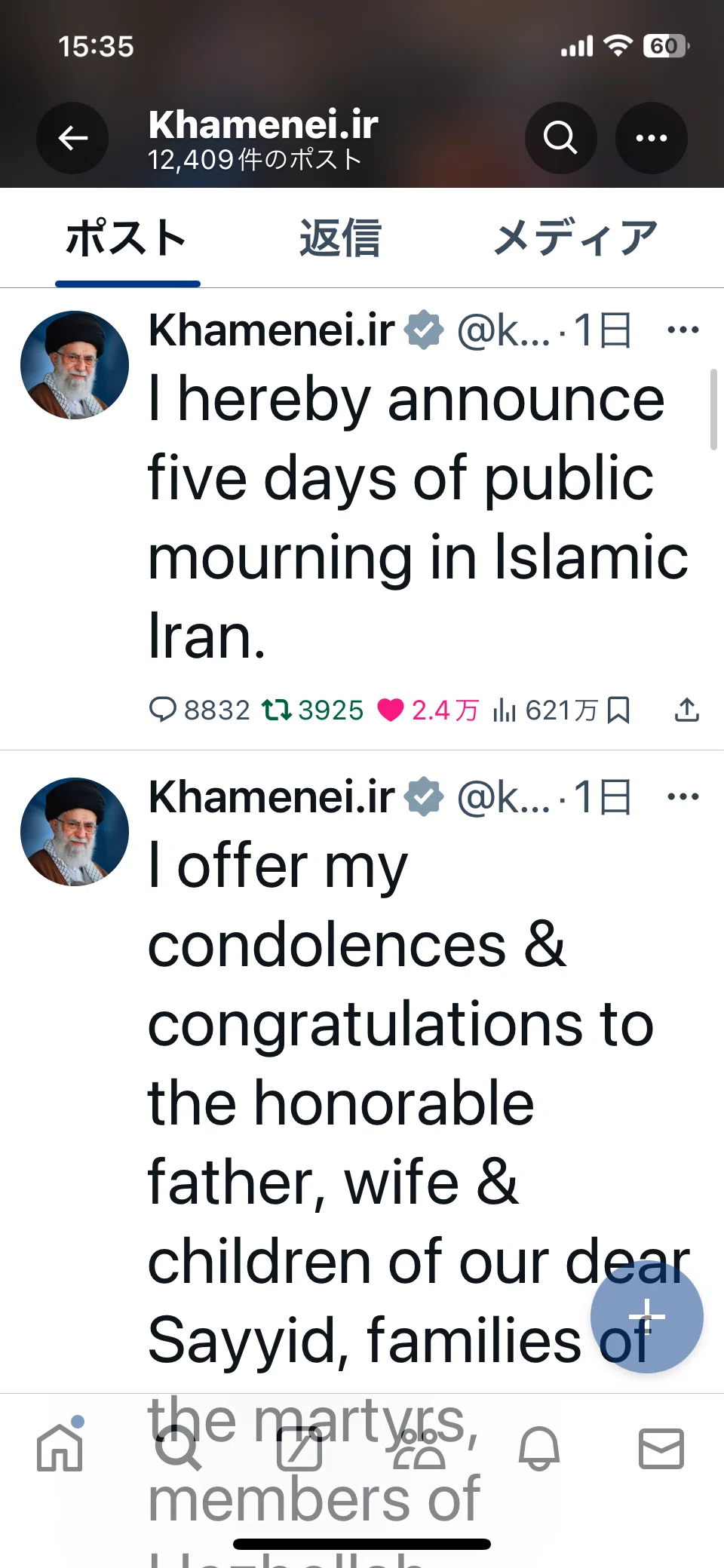Open notifications bell in bottom bar

(x=539, y=1448)
